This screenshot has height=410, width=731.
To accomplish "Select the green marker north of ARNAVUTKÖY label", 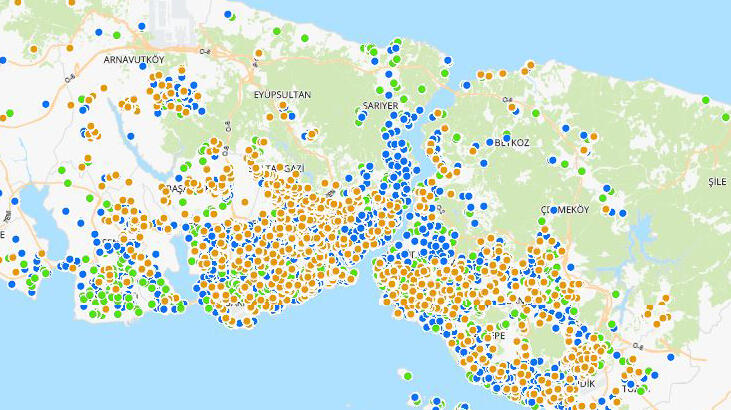I will pyautogui.click(x=117, y=36).
